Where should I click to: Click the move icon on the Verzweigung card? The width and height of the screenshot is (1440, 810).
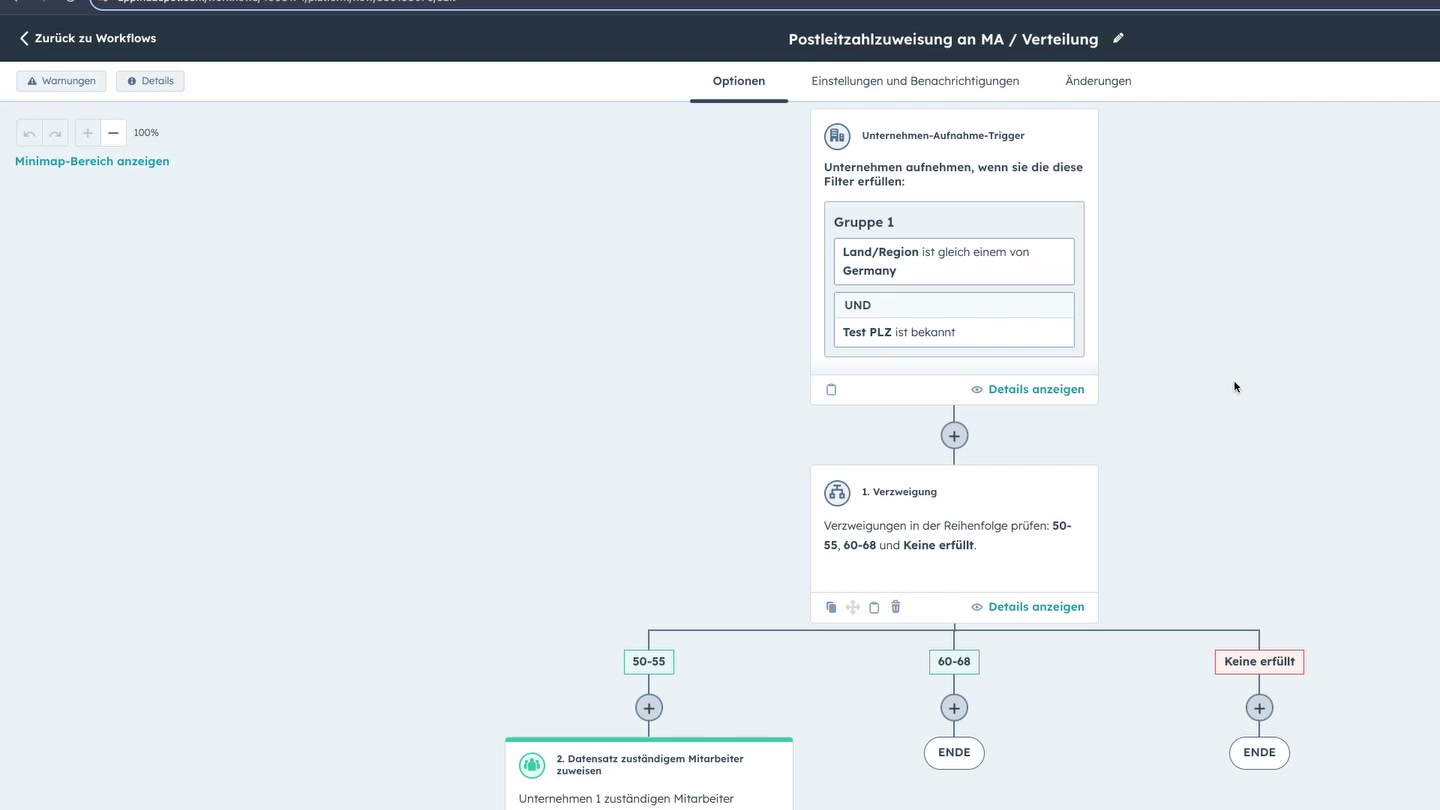[x=852, y=607]
